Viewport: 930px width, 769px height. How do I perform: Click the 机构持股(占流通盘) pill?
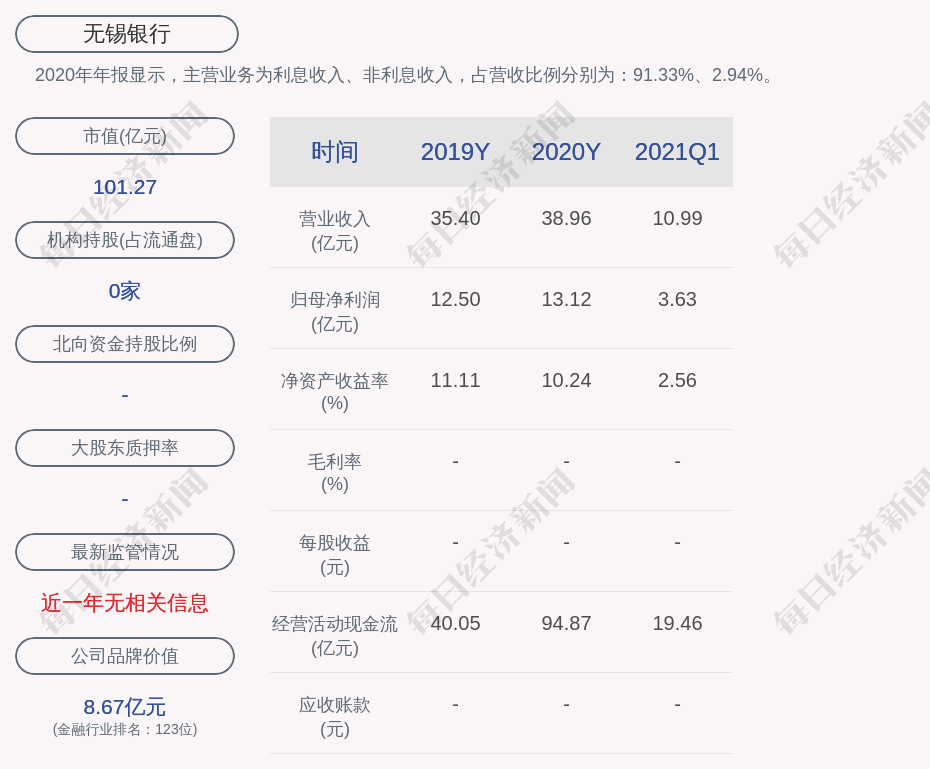click(x=125, y=240)
